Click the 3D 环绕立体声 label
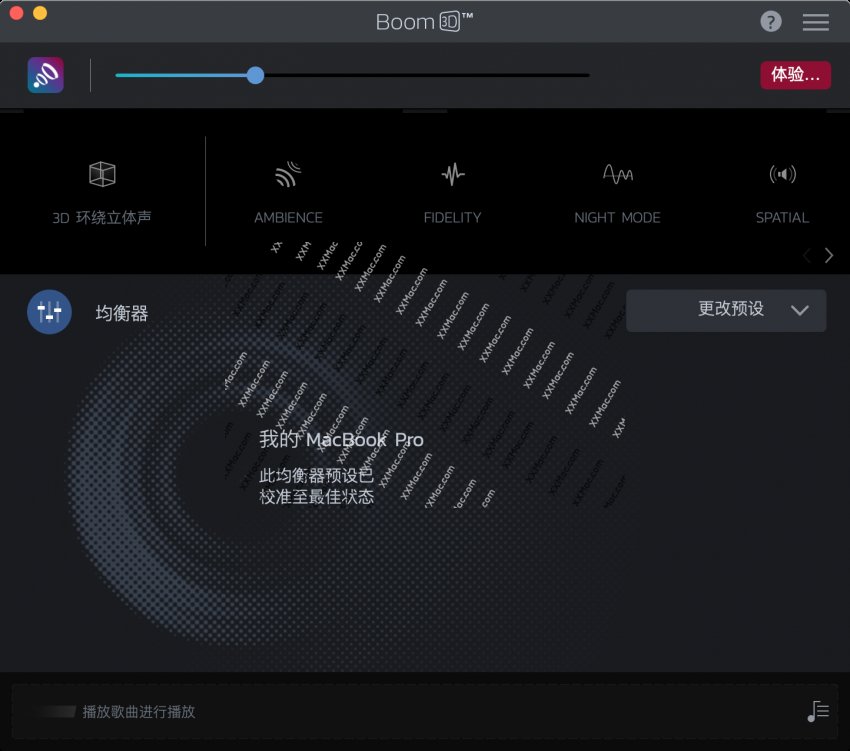This screenshot has width=850, height=751. click(x=102, y=217)
